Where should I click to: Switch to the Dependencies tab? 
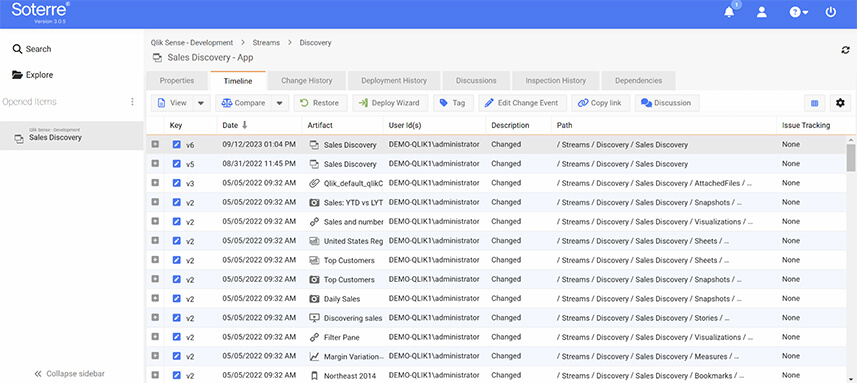click(638, 80)
